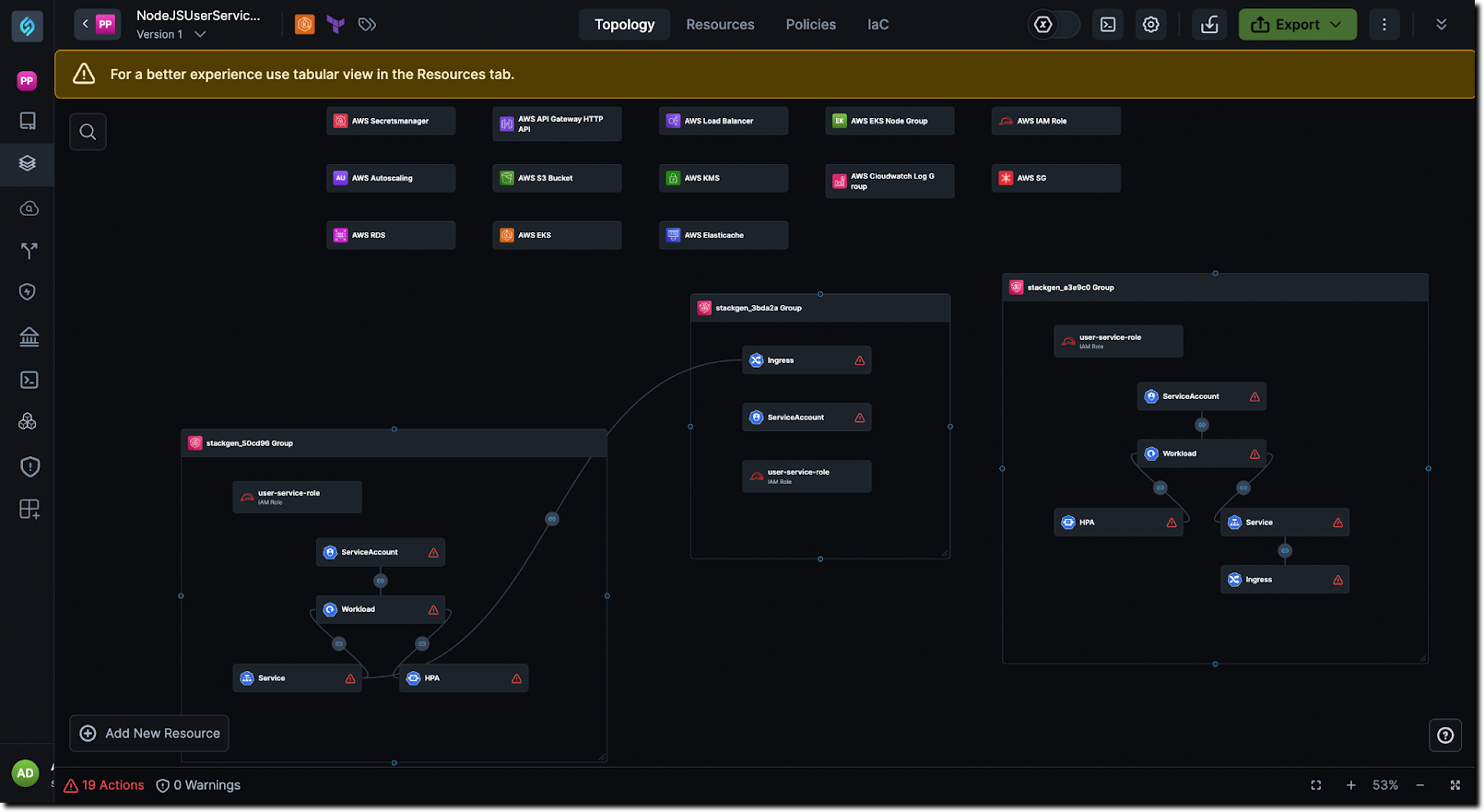Open the 19 Actions list
The image size is (1484, 812).
coord(104,785)
